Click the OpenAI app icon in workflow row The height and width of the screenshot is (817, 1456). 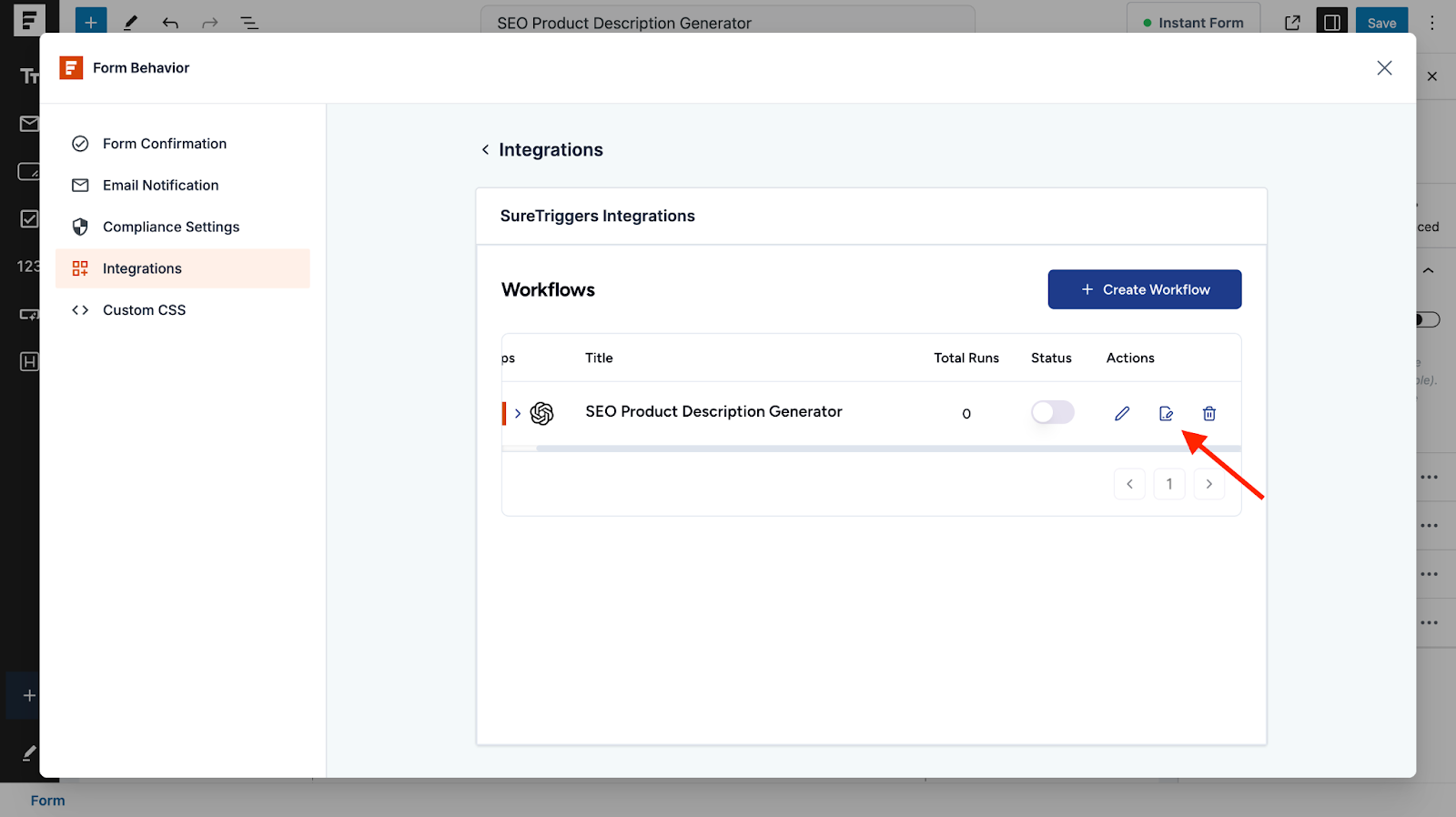(x=542, y=413)
